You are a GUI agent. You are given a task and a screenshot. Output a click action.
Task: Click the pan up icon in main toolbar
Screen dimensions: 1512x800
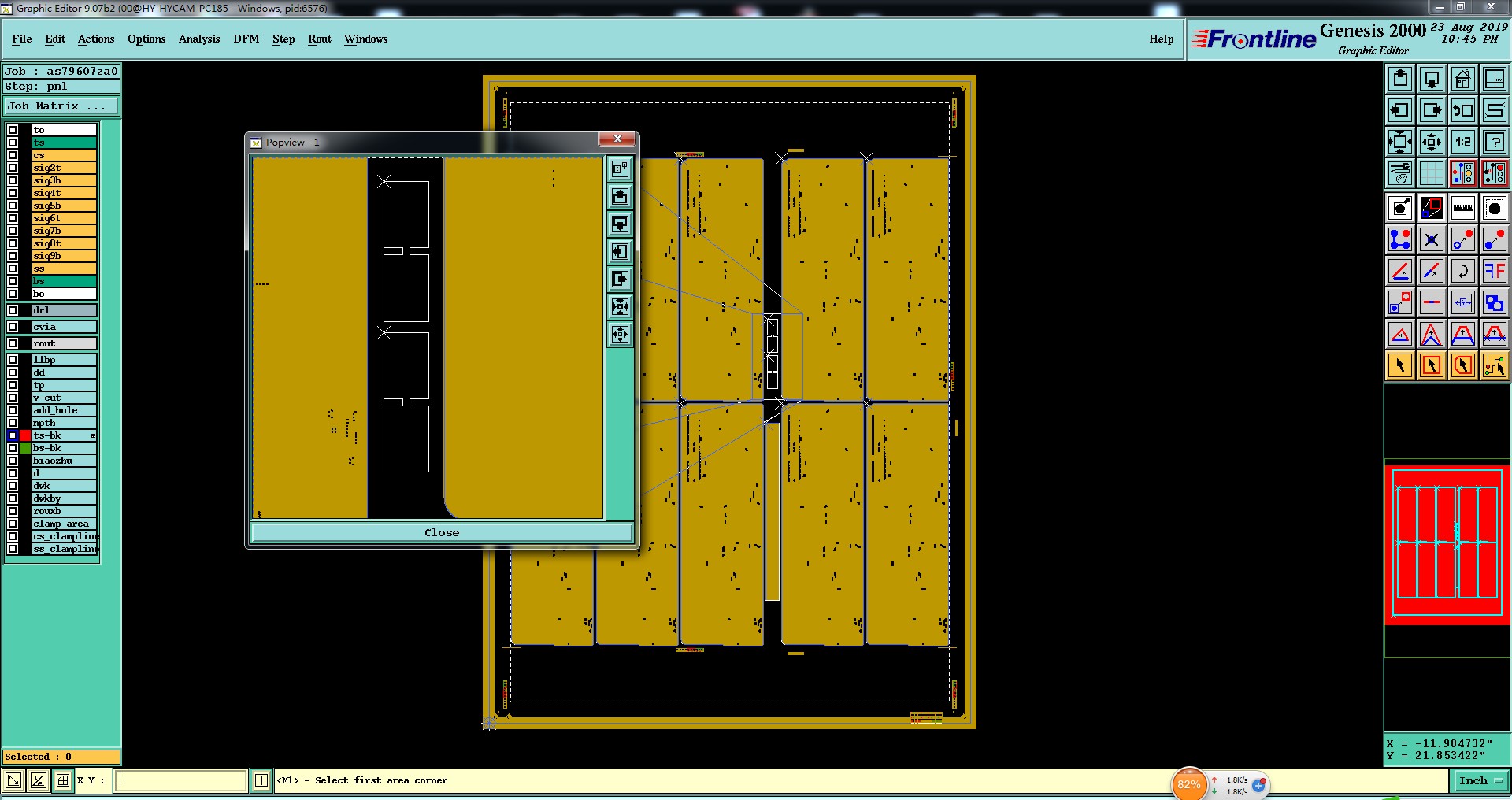click(1400, 79)
